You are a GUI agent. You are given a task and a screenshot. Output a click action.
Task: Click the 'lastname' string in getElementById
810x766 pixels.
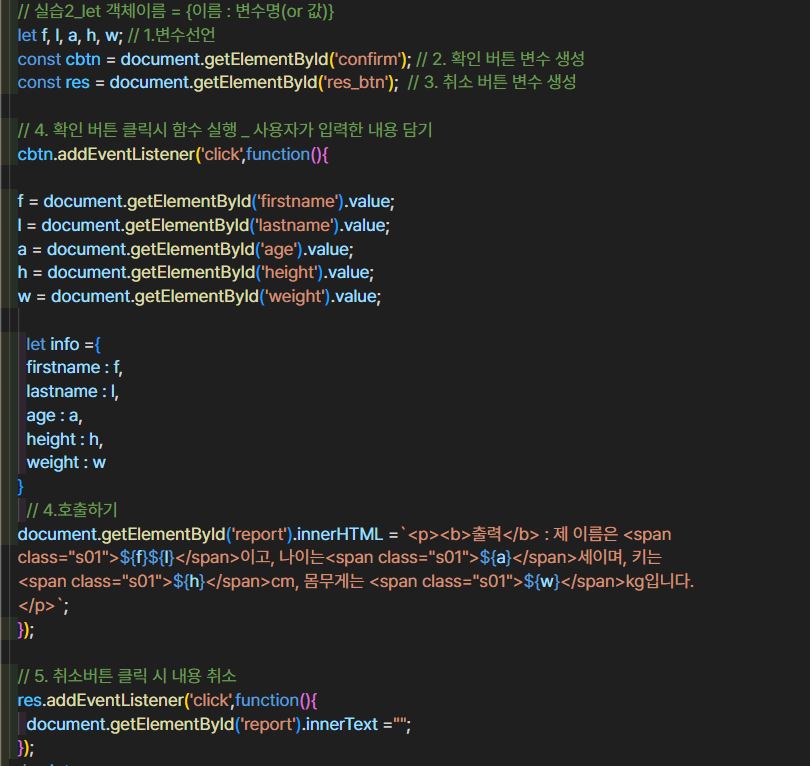pyautogui.click(x=295, y=225)
